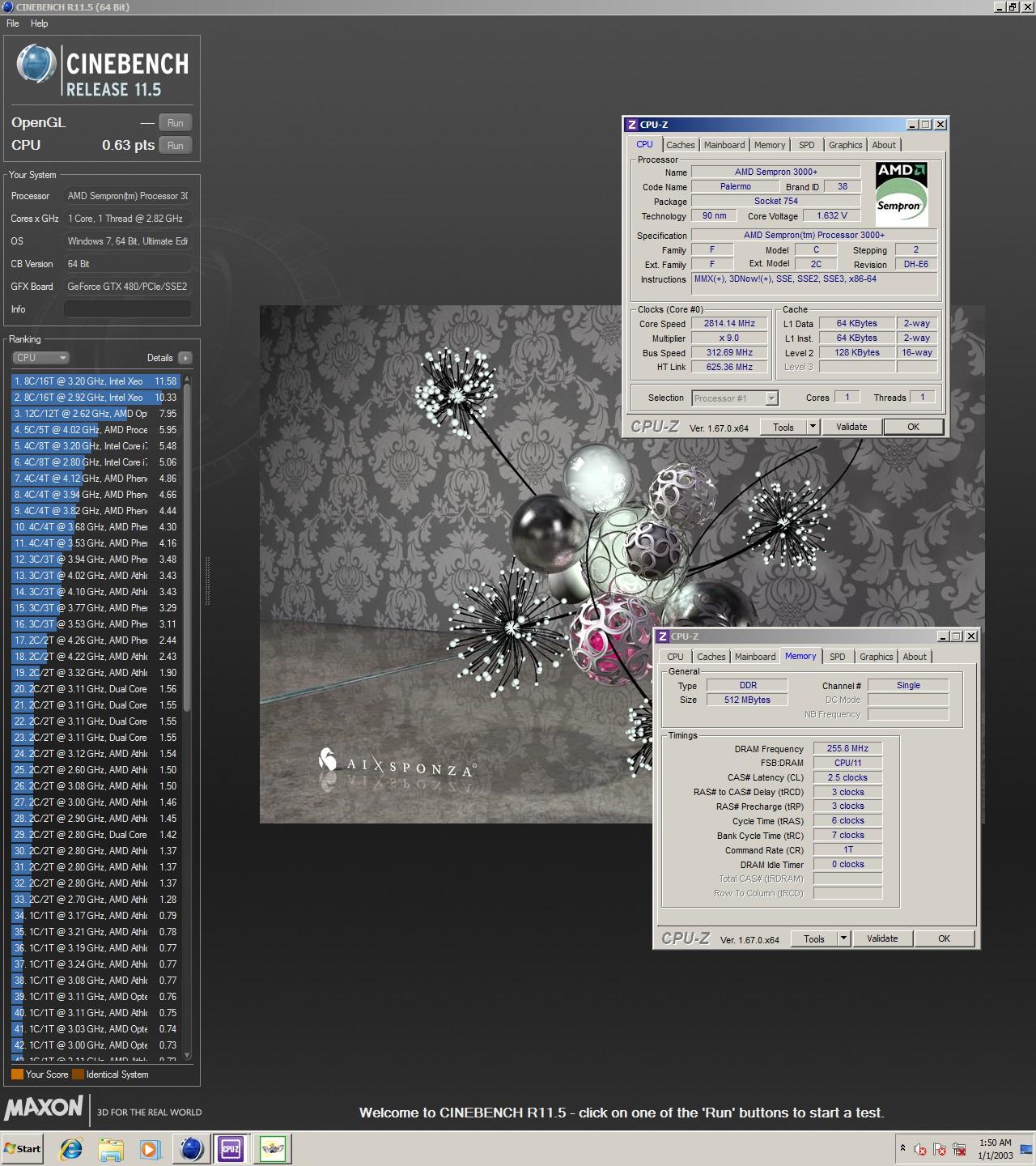Click the upper CPU-Z title bar icon
The image size is (1036, 1166).
632,125
